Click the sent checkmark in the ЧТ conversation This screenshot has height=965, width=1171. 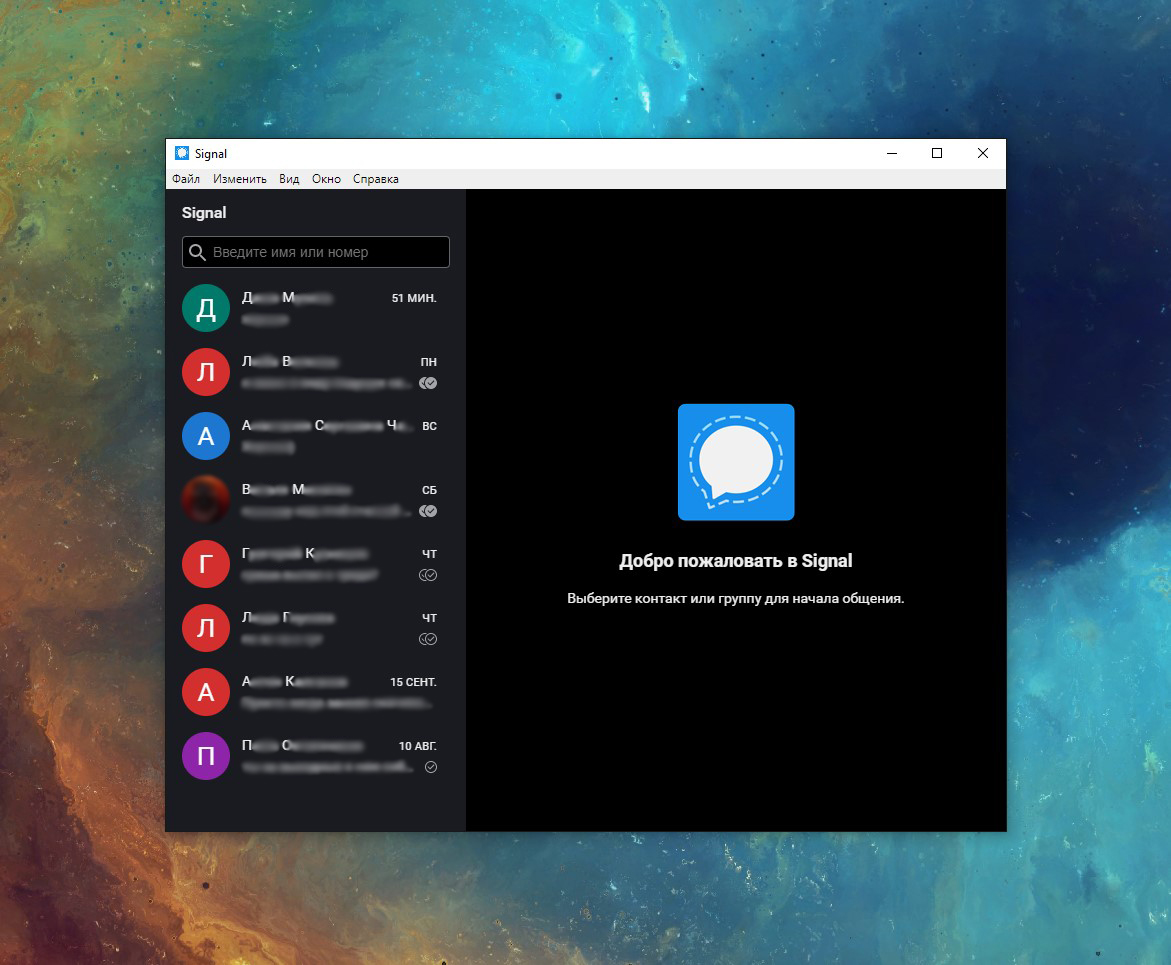(x=428, y=574)
